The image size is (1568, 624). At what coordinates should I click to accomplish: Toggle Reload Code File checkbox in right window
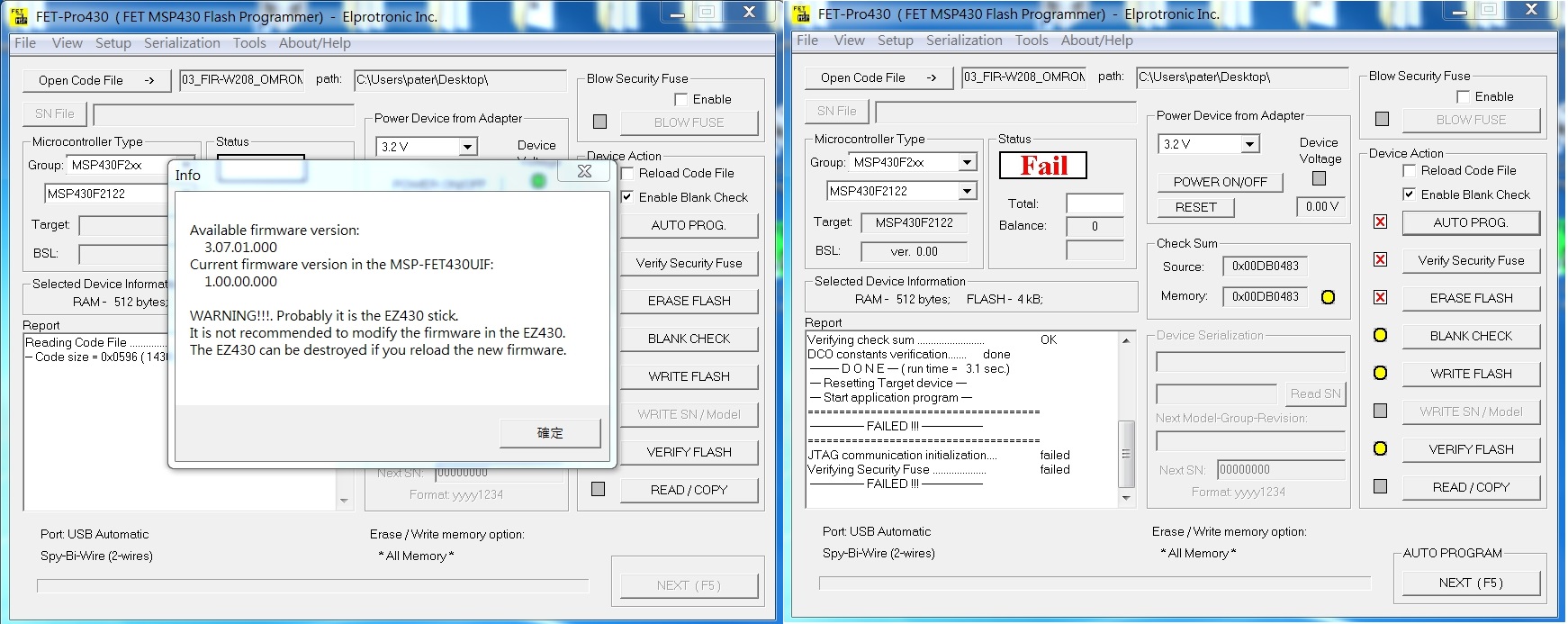tap(1409, 170)
